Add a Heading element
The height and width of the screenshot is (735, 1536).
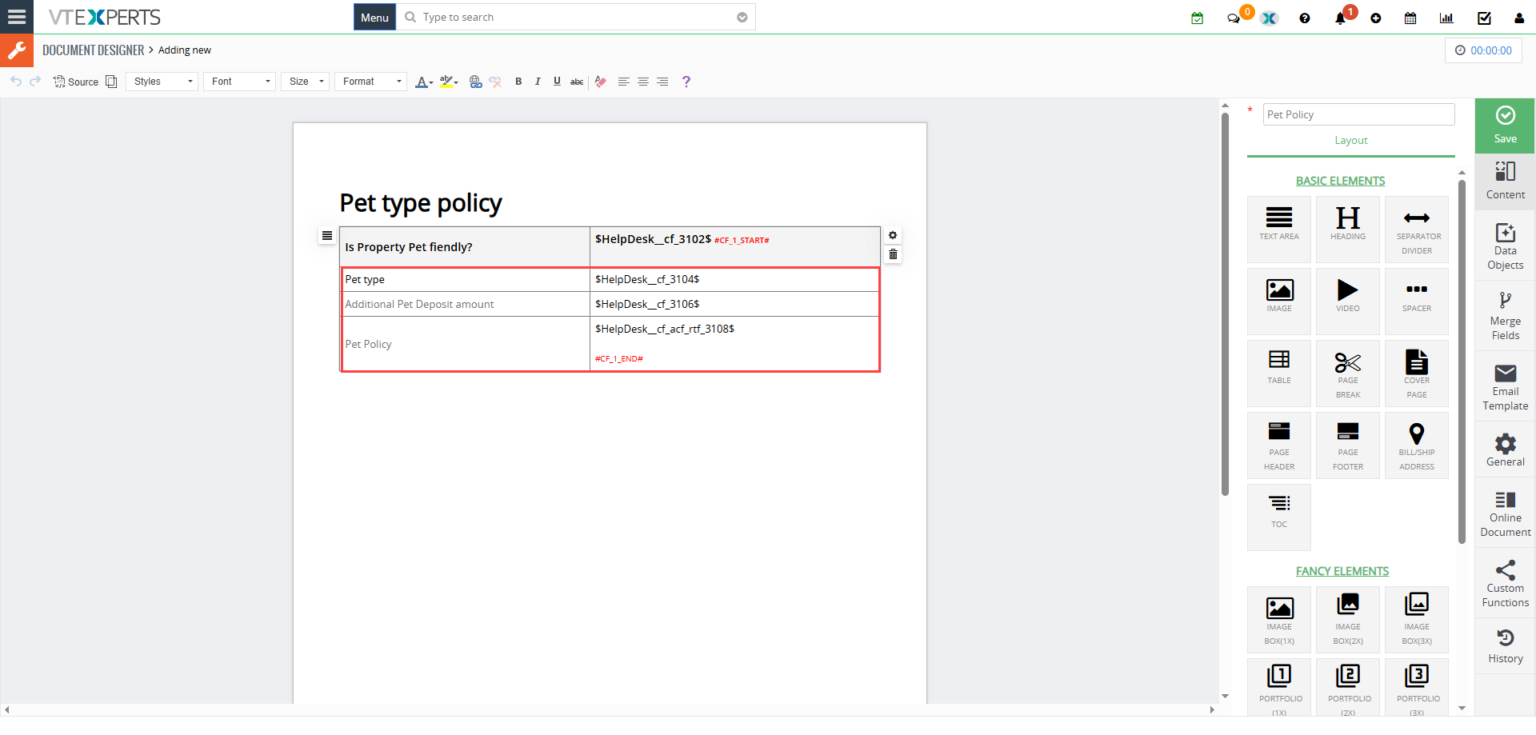point(1347,224)
